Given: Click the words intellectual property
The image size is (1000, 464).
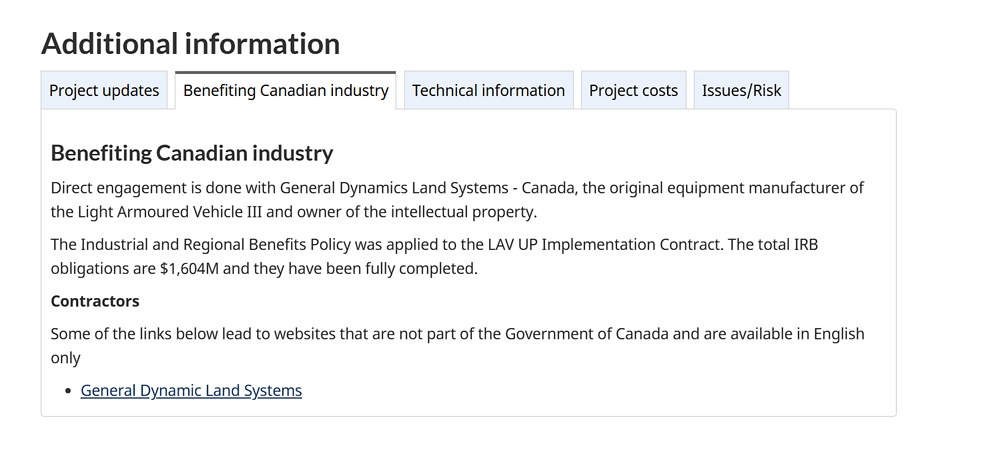Looking at the screenshot, I should click(472, 211).
